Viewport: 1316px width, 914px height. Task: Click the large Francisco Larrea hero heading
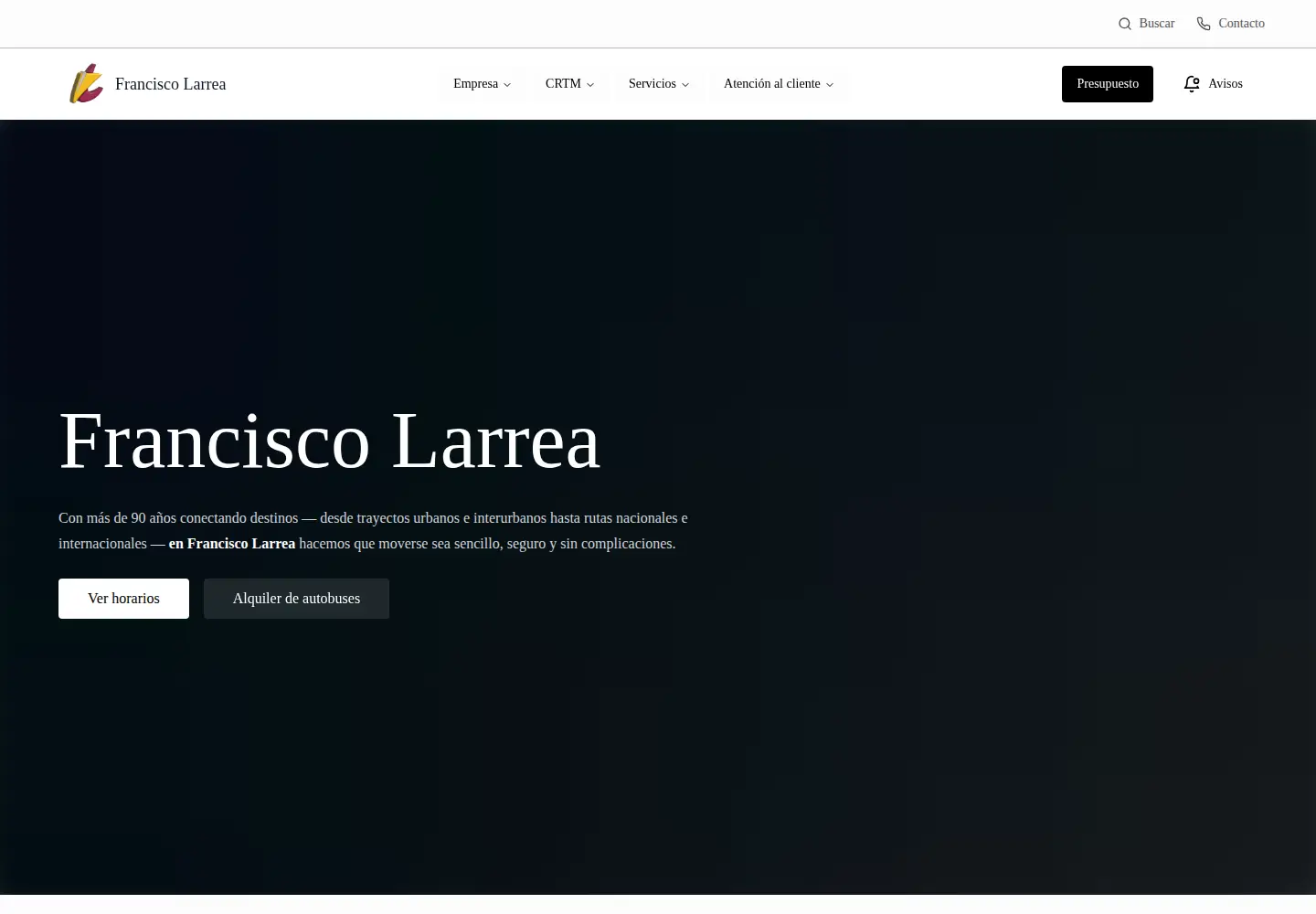click(x=330, y=441)
